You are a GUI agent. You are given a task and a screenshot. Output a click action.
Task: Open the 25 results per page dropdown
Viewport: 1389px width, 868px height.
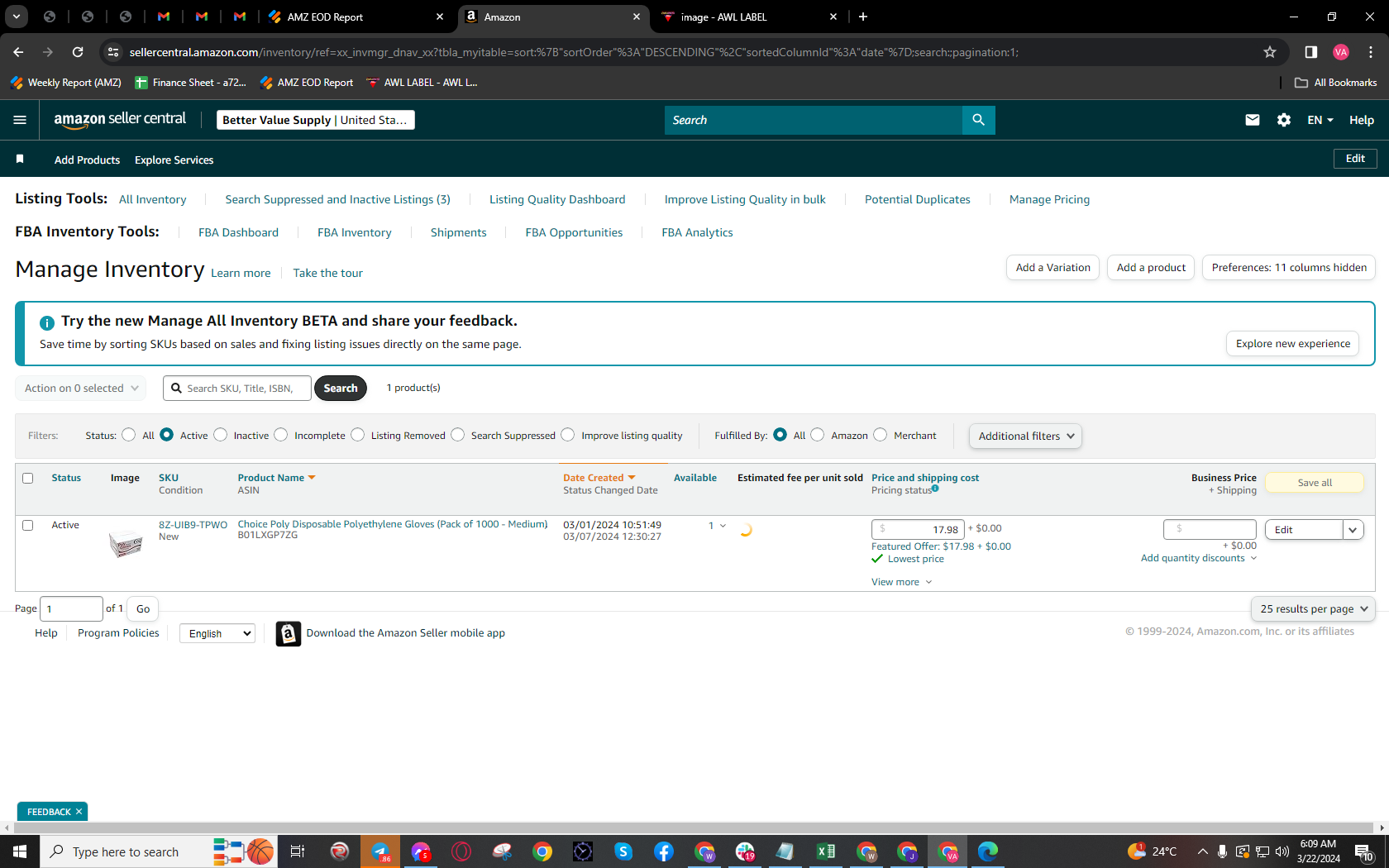point(1313,608)
